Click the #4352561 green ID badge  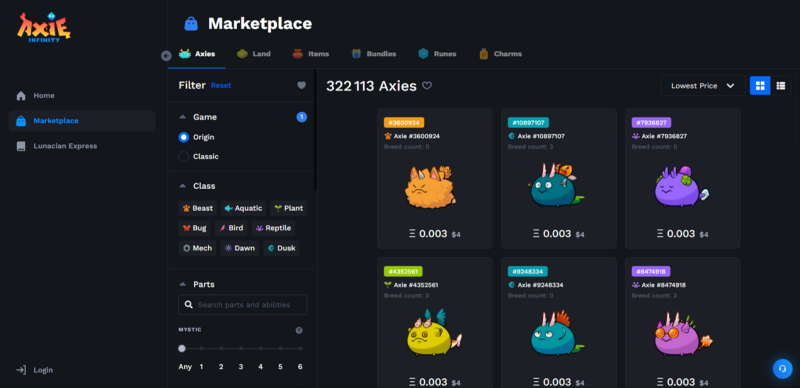(404, 272)
